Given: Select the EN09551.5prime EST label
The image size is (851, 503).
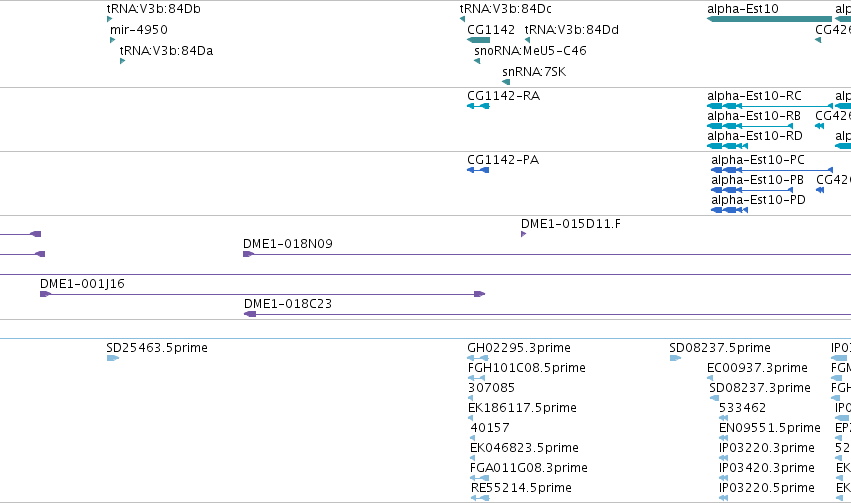Looking at the screenshot, I should coord(770,428).
